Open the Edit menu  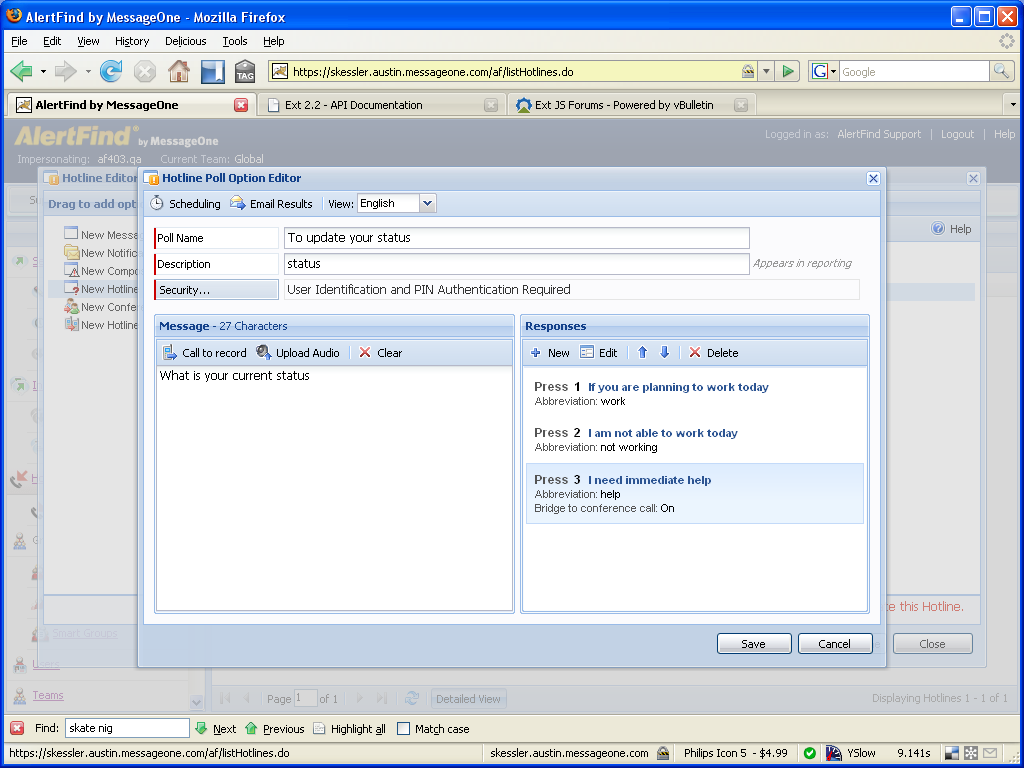pos(52,41)
